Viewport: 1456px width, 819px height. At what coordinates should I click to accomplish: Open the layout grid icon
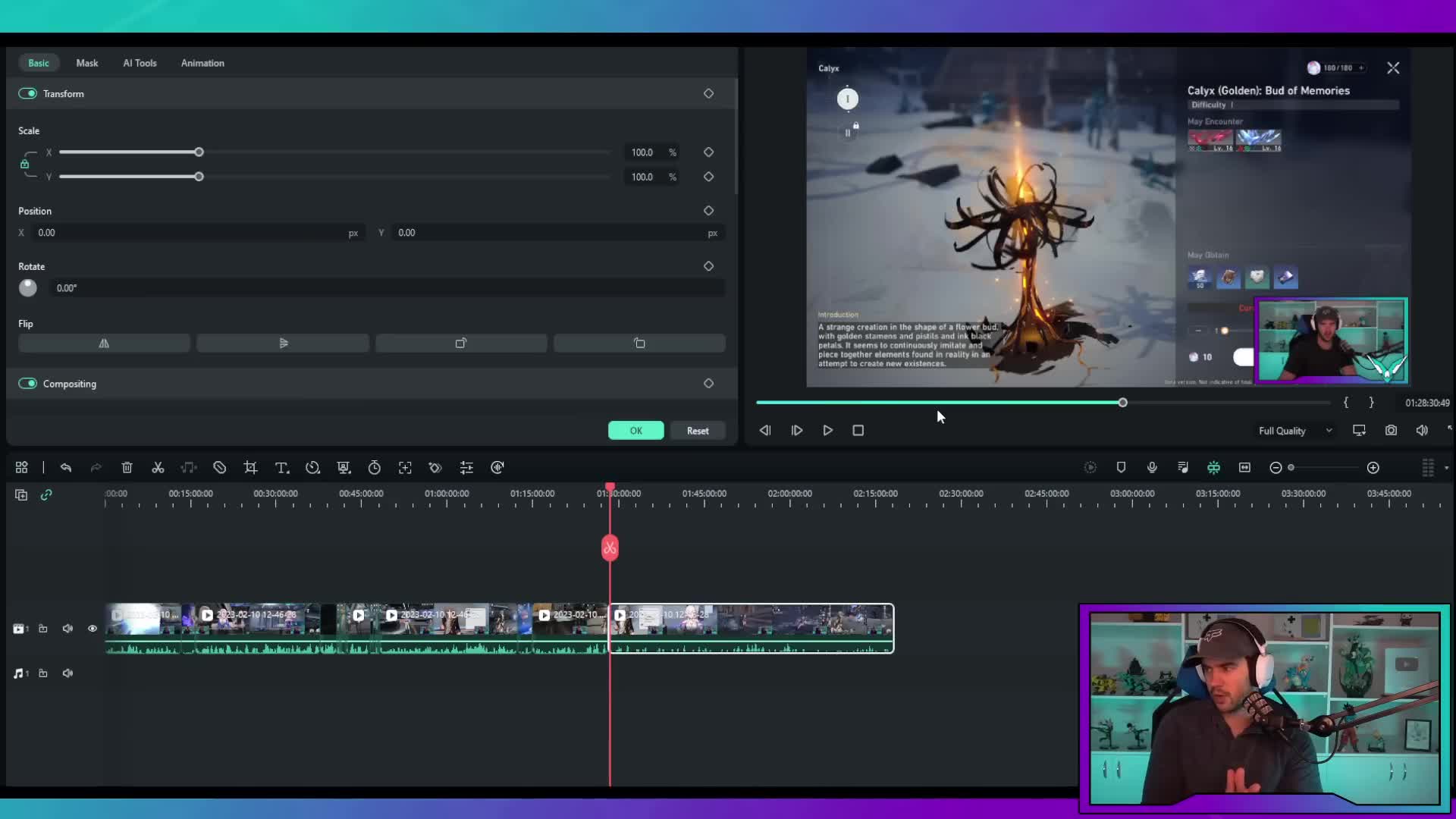(22, 468)
